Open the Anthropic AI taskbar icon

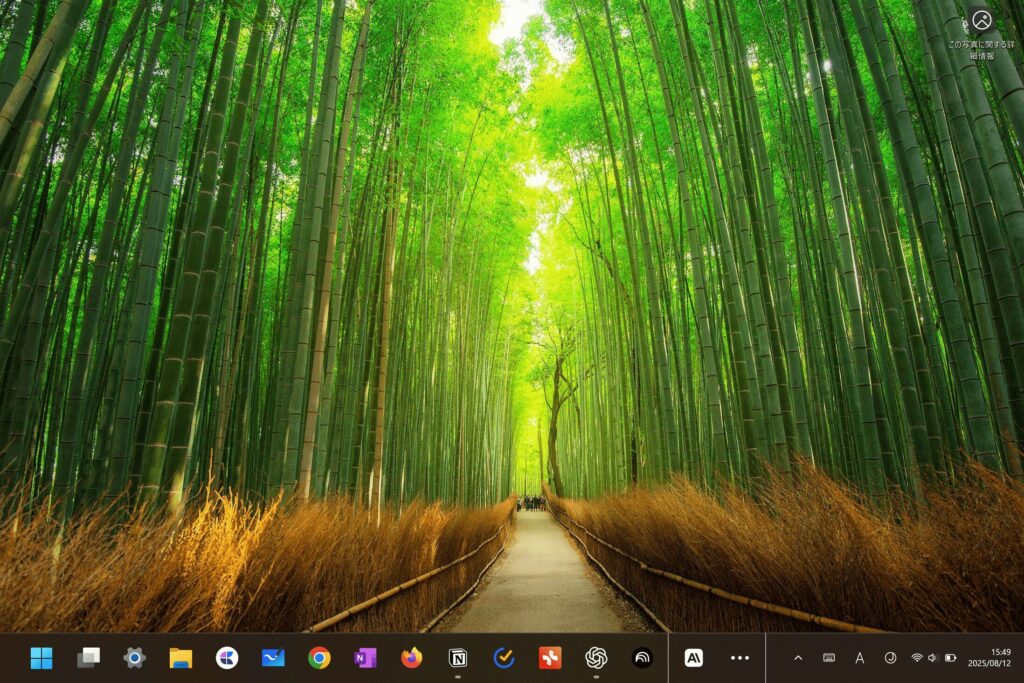693,657
